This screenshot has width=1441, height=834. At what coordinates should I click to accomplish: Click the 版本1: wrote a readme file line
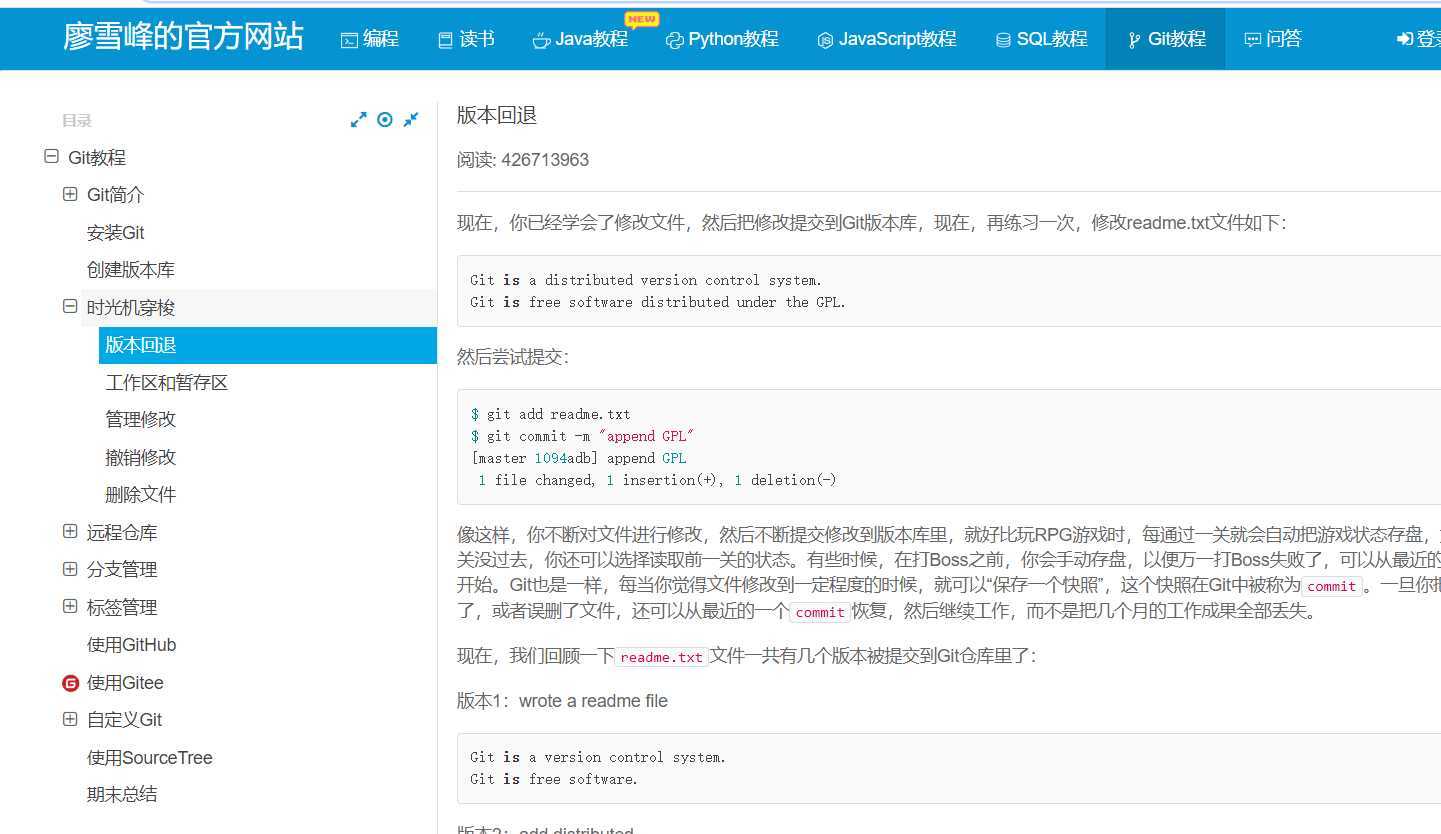(x=562, y=701)
